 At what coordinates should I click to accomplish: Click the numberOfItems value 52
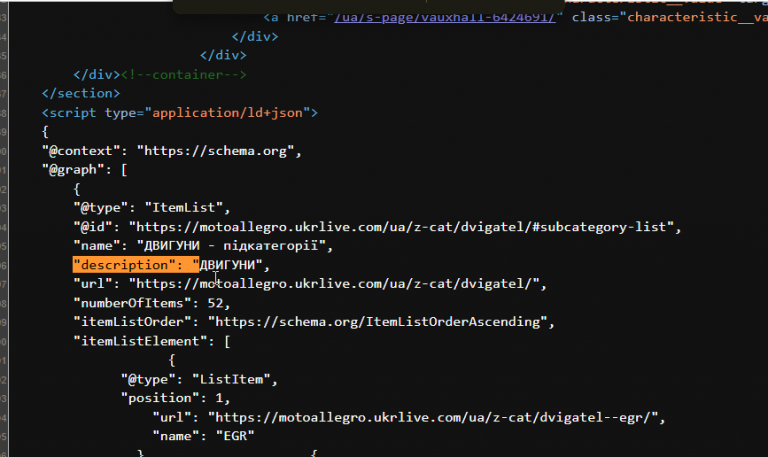tap(215, 303)
